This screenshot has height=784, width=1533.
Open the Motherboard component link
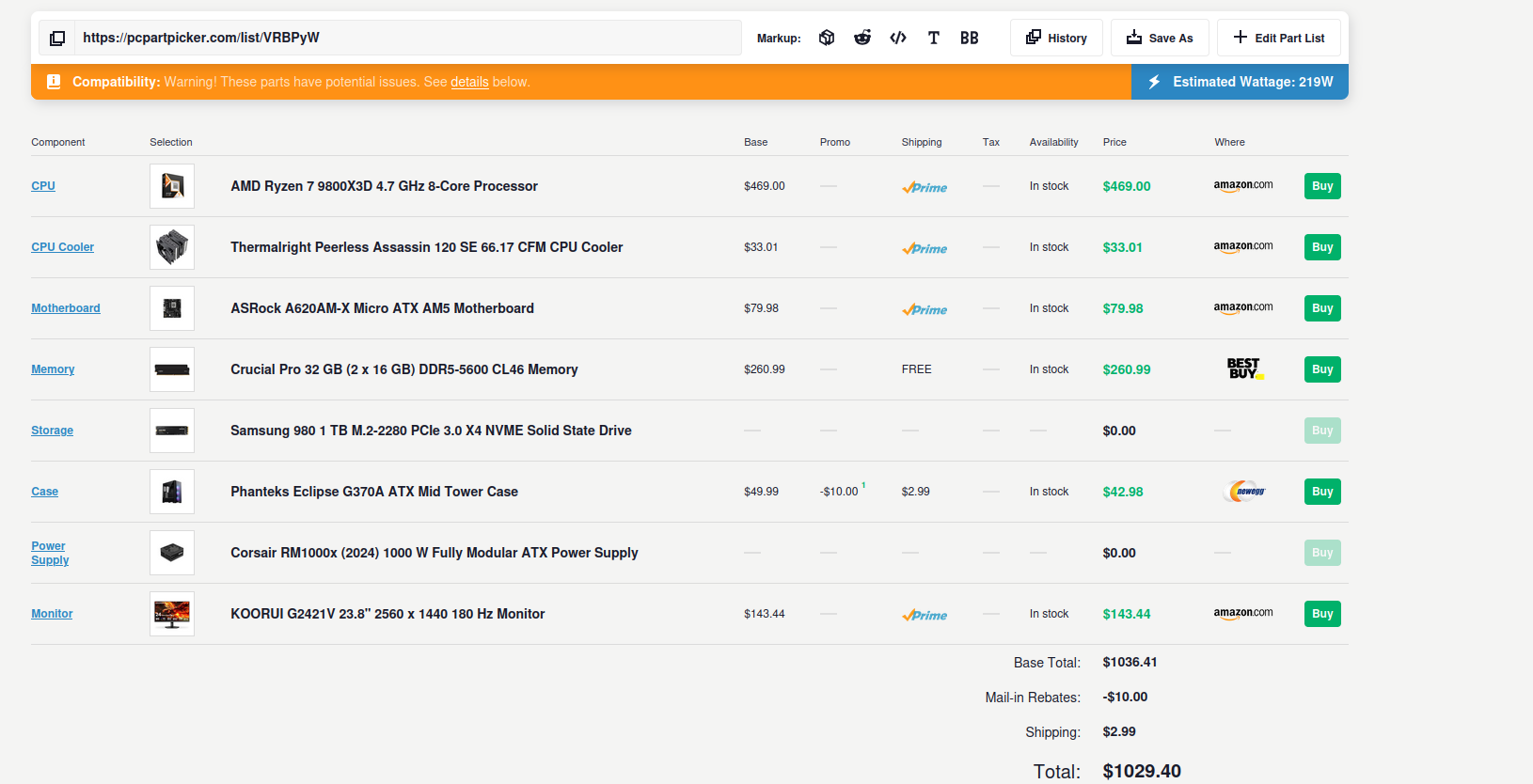point(66,308)
